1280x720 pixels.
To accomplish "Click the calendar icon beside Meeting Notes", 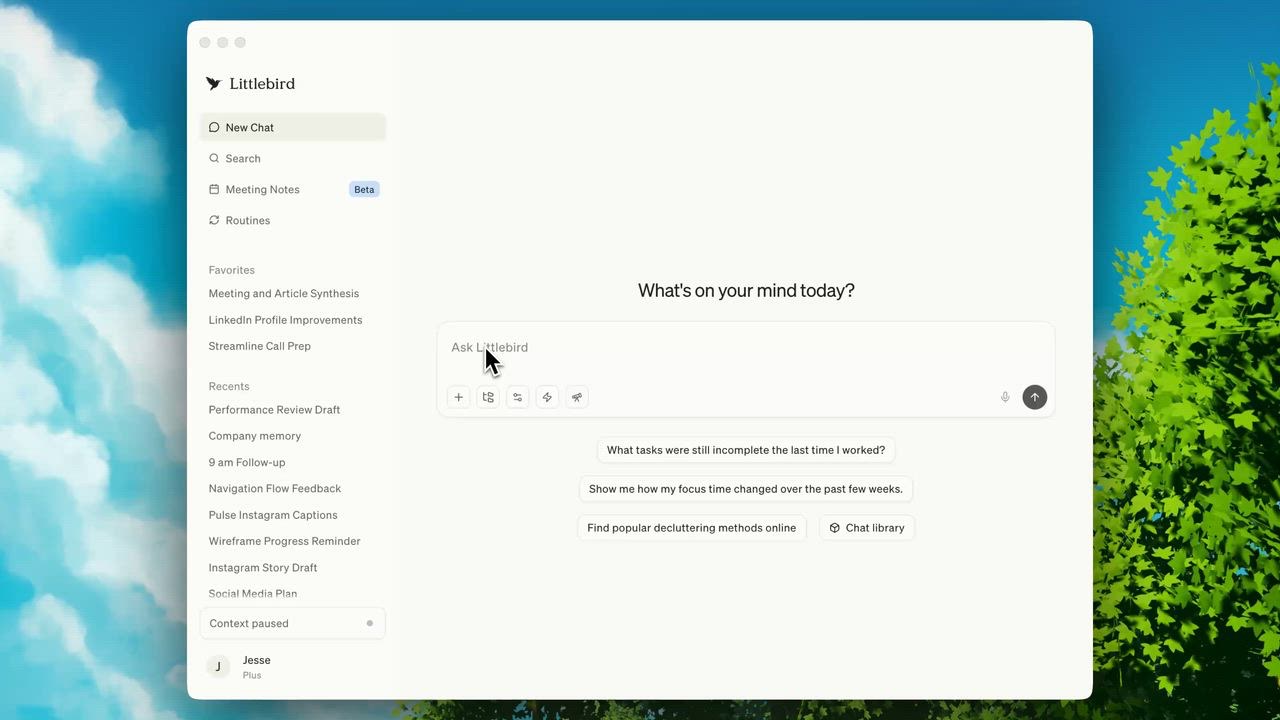I will click(214, 189).
